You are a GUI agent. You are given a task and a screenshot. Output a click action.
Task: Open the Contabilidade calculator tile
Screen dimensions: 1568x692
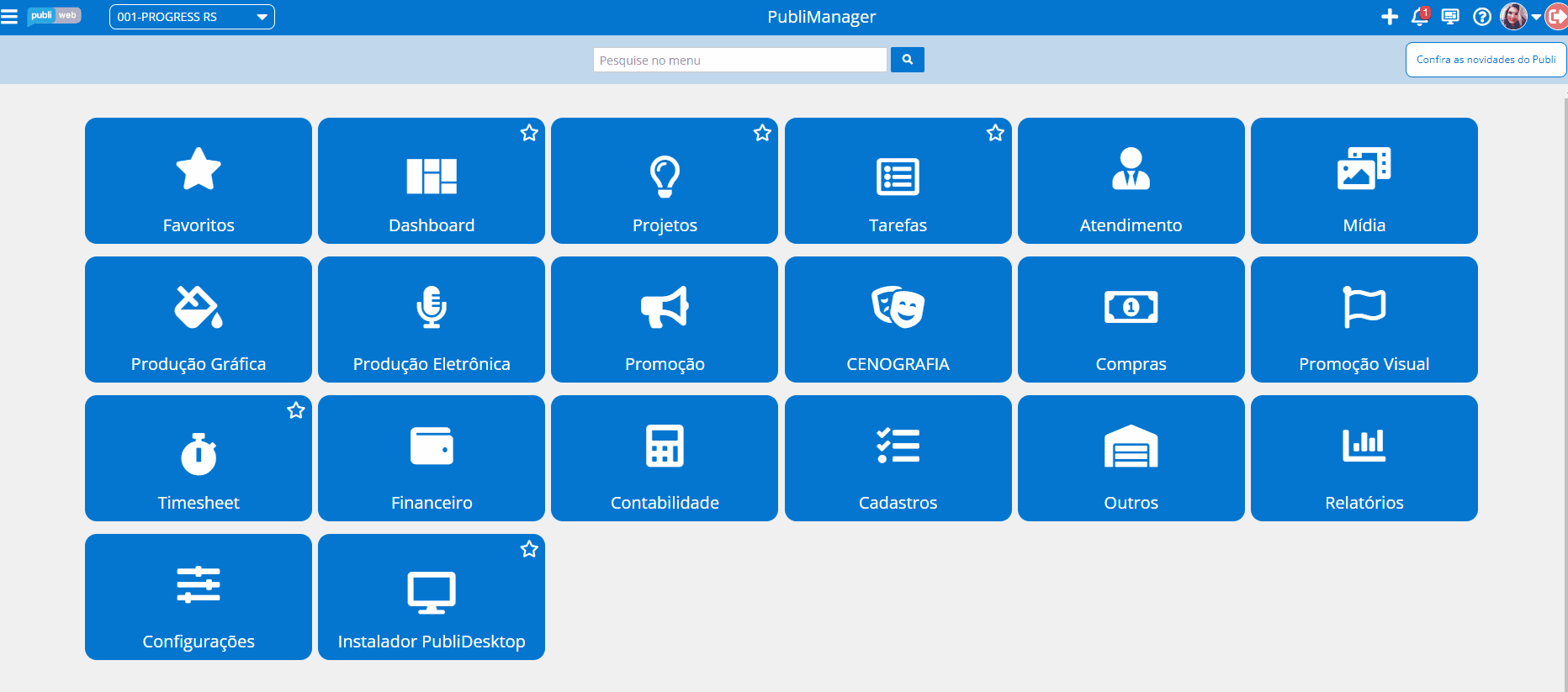click(665, 458)
